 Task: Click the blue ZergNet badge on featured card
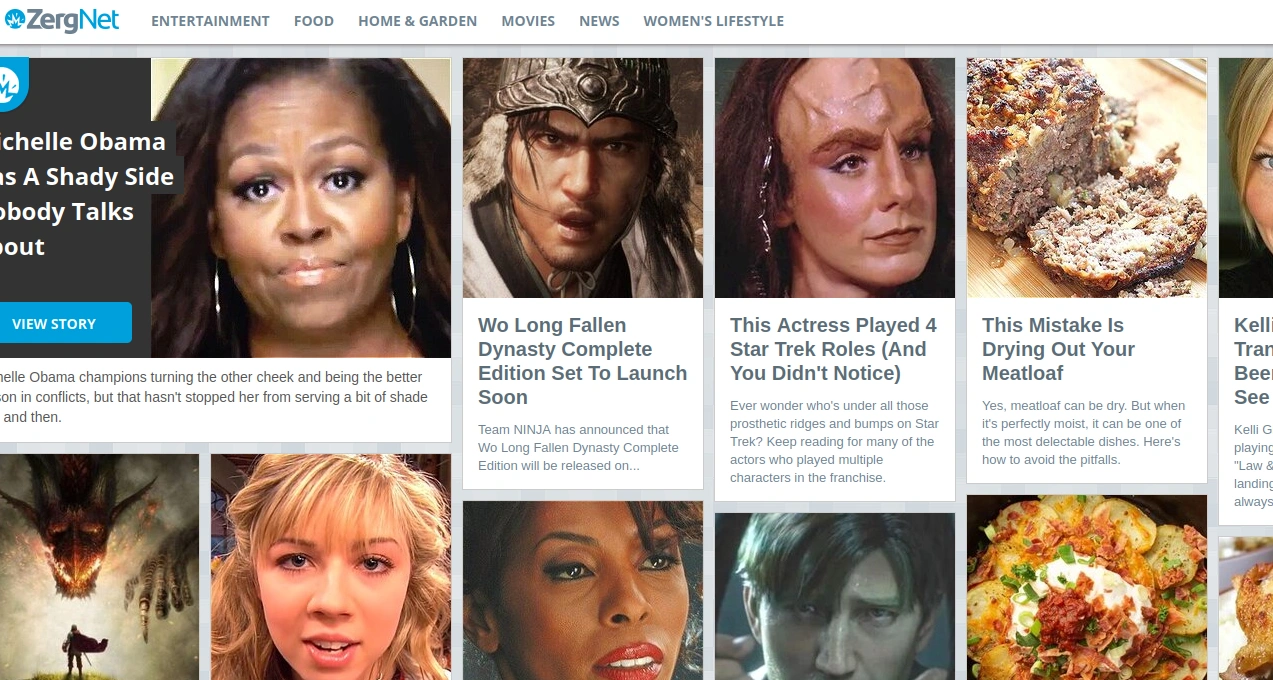(10, 83)
